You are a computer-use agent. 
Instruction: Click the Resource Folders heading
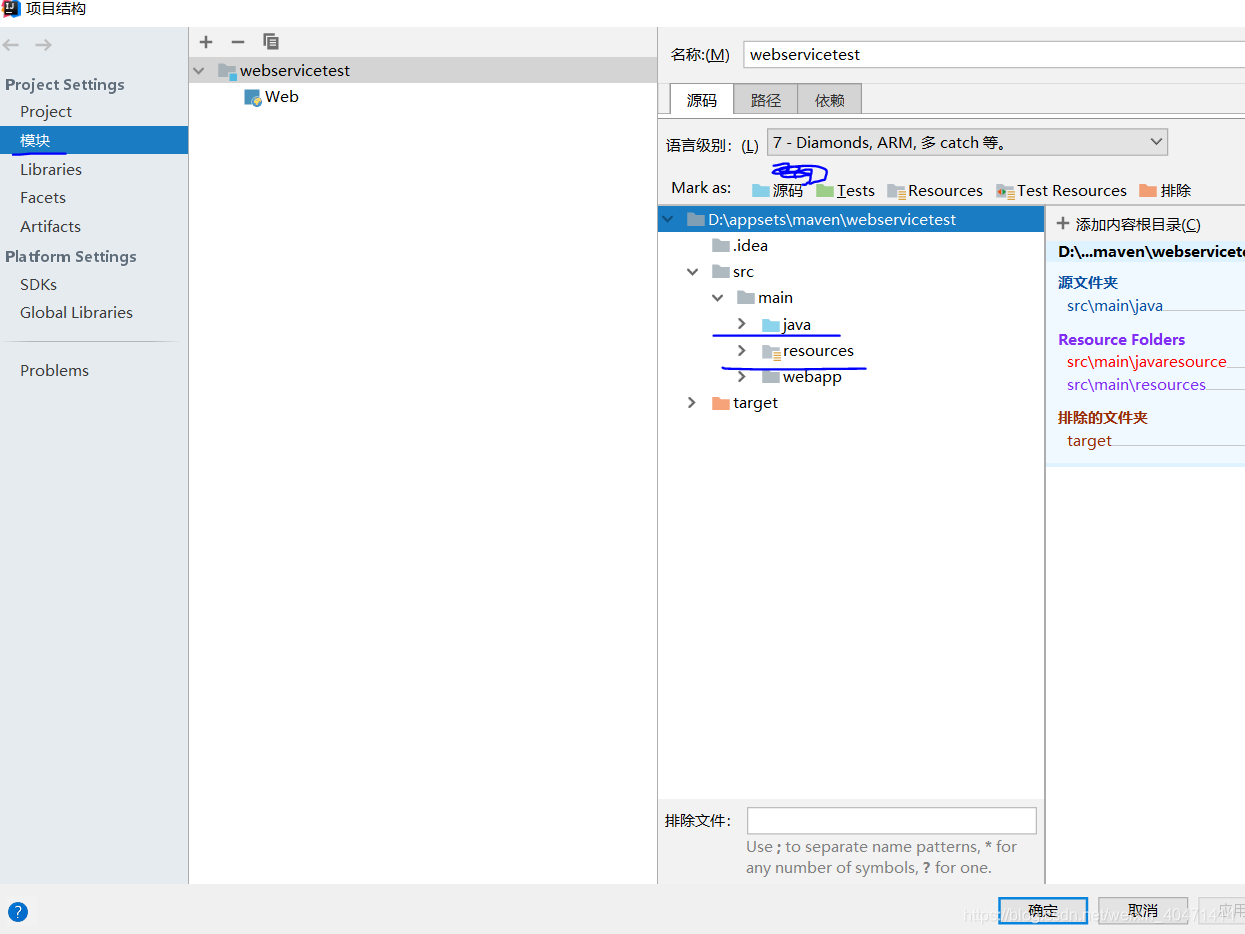1122,340
